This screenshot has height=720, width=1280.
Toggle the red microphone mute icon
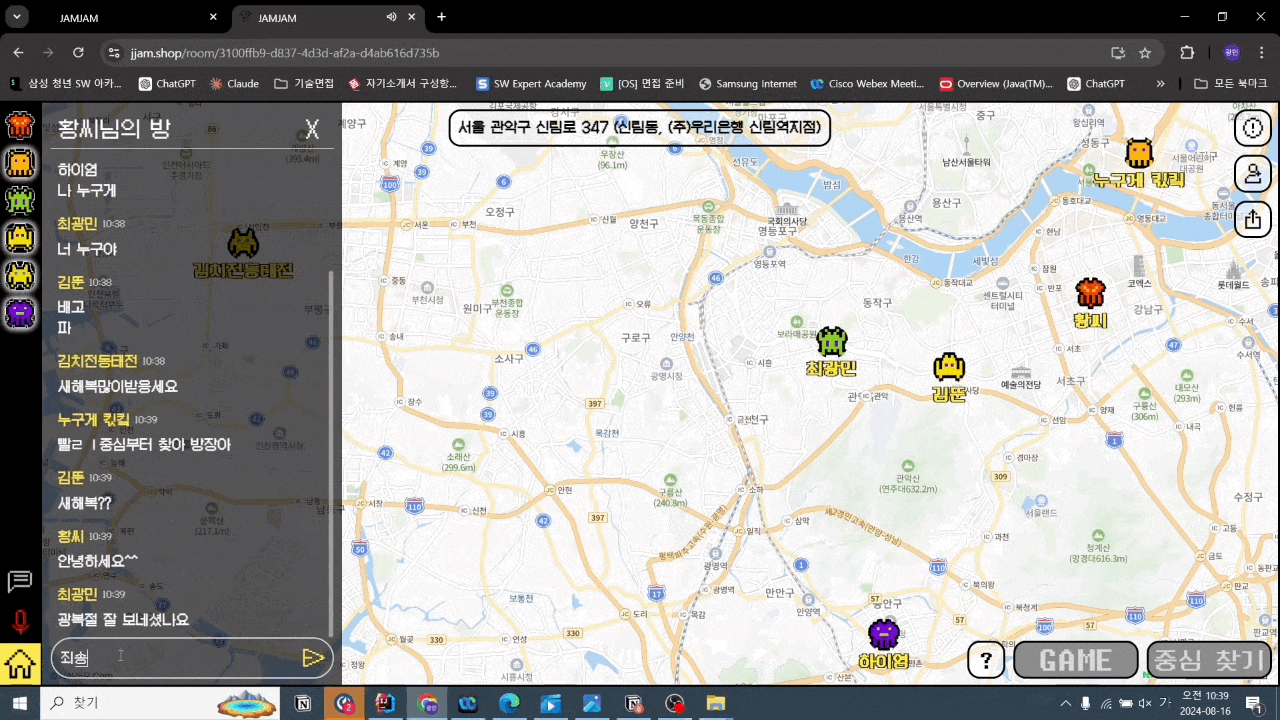tap(20, 622)
